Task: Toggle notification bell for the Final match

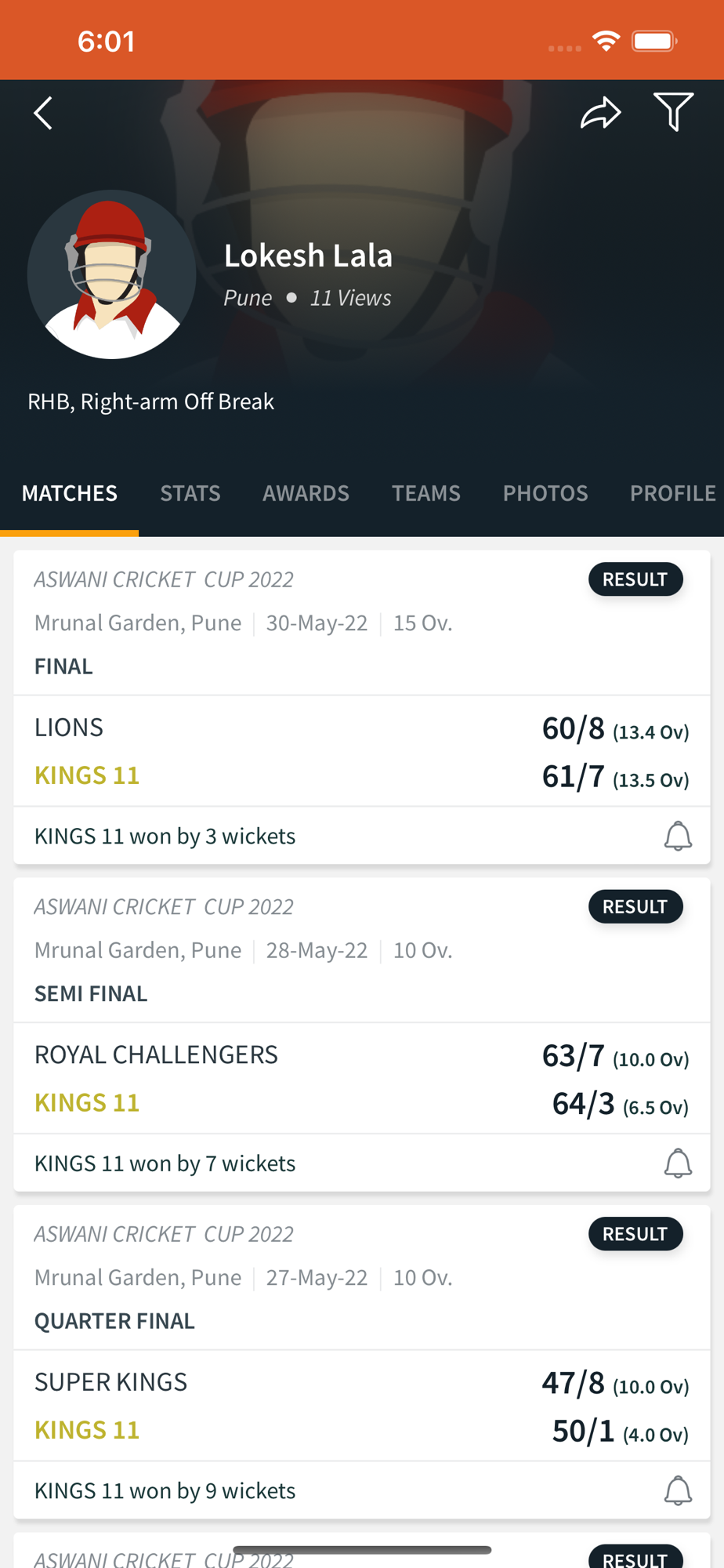Action: point(678,836)
